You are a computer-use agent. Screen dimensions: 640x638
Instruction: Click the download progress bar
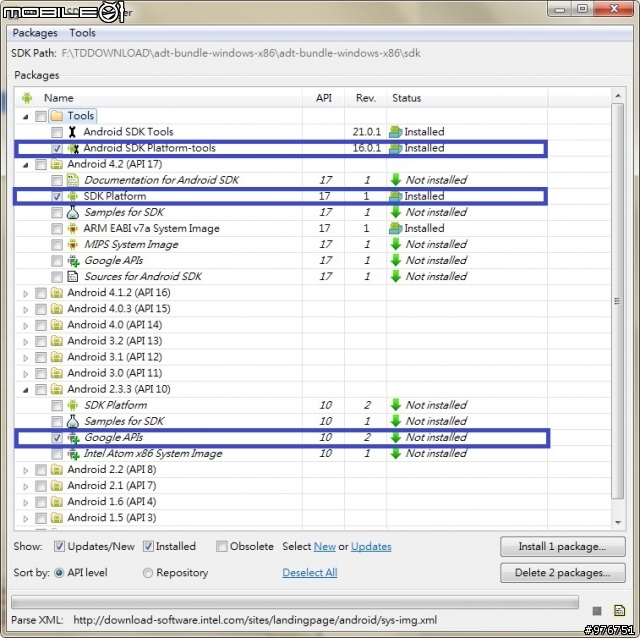(x=295, y=602)
